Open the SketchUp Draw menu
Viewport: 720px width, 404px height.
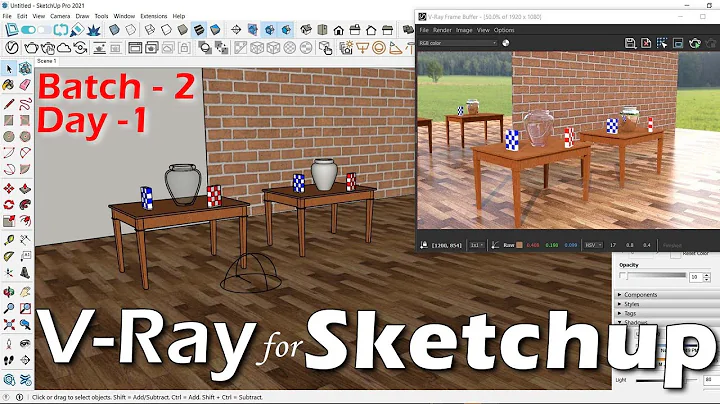click(82, 16)
